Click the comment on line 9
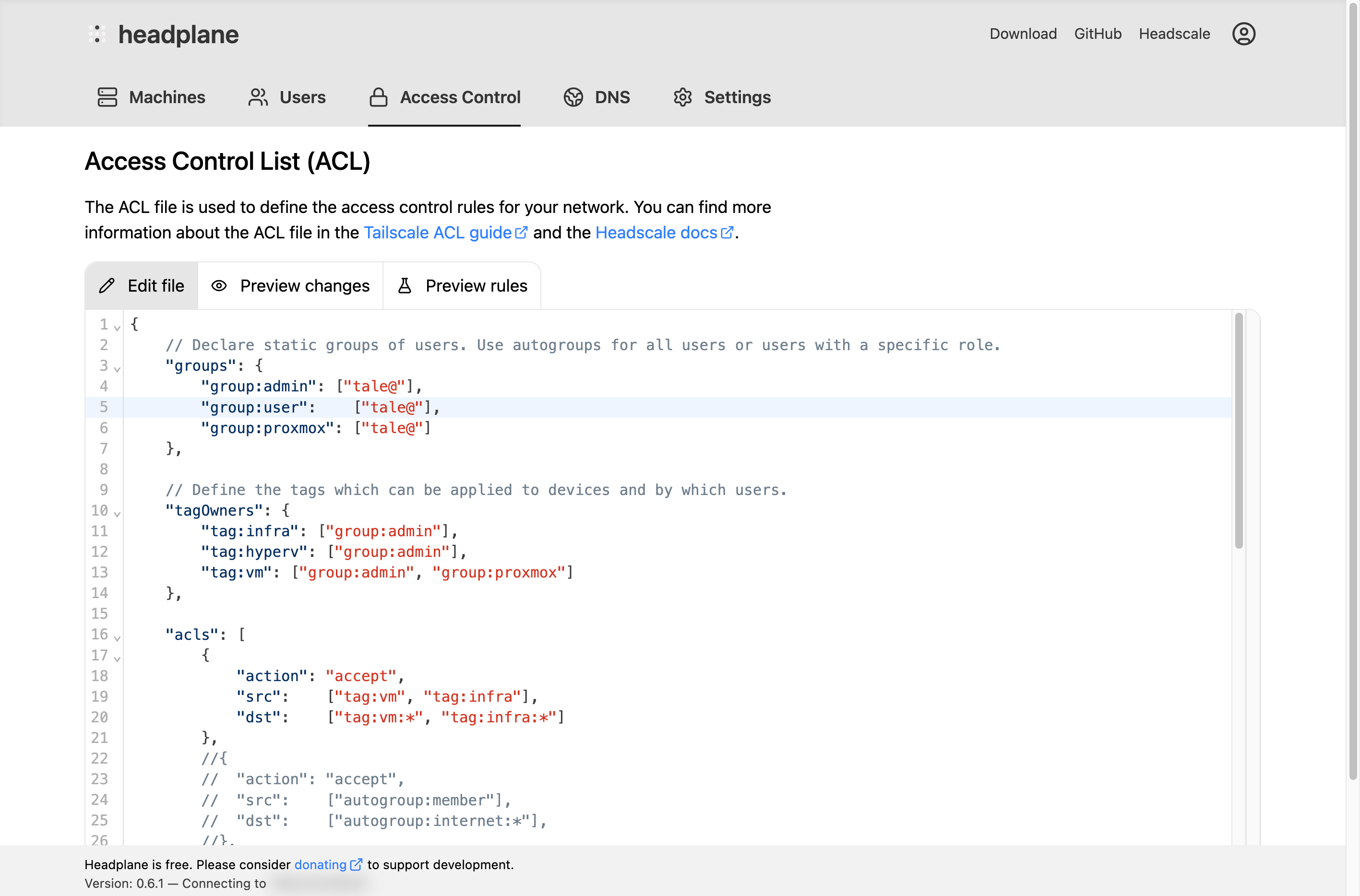Screen dimensions: 1360x896 (x=476, y=490)
